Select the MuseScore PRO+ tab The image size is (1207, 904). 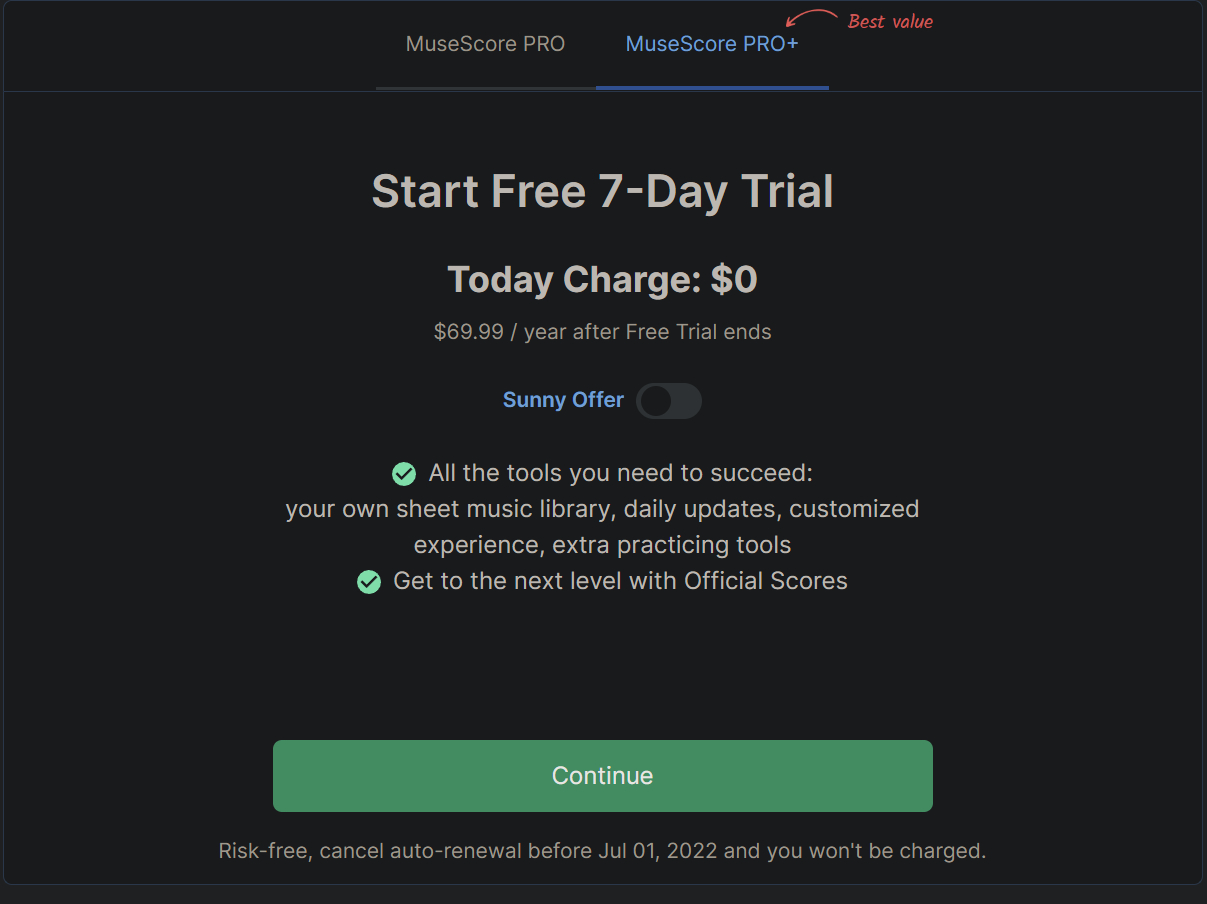pyautogui.click(x=711, y=45)
